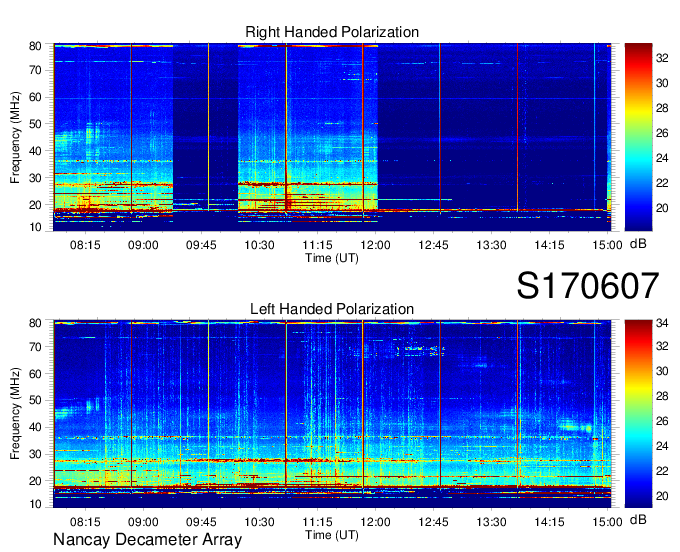Click the 20 dB tick on Right Handed color bar
Screen dimensions: 680x552
(x=662, y=208)
